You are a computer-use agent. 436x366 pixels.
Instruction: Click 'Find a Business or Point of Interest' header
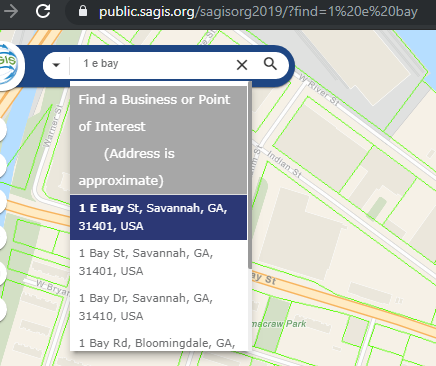pos(158,140)
